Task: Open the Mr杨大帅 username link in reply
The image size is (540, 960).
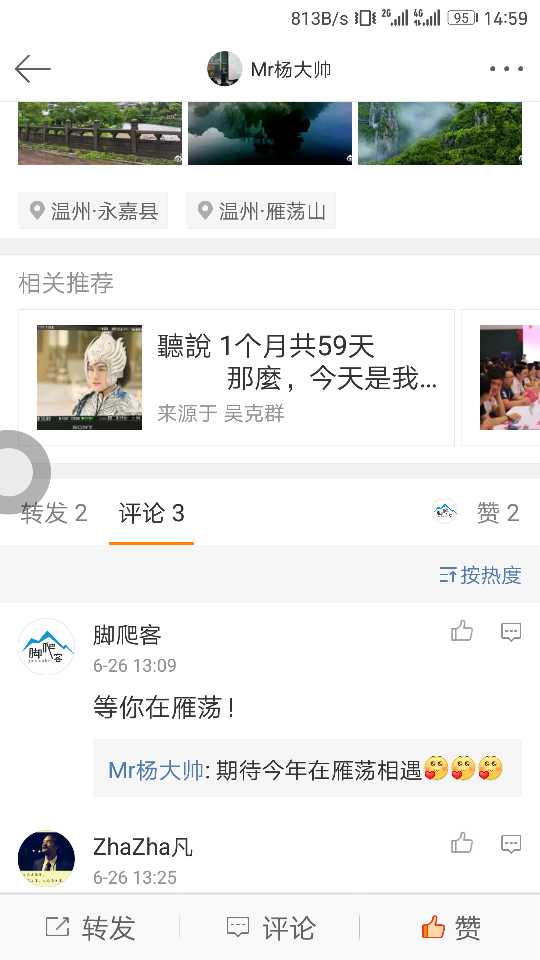Action: pyautogui.click(x=156, y=770)
